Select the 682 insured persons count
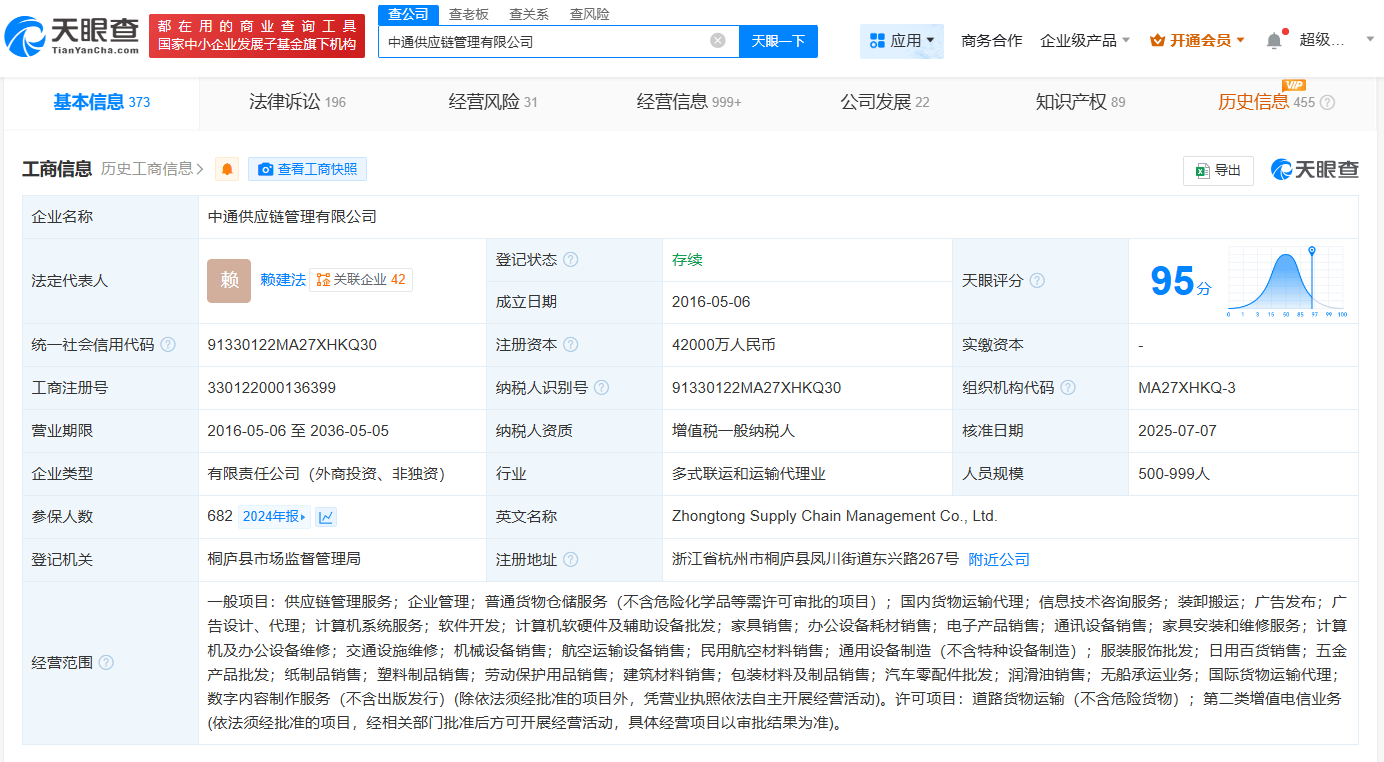Viewport: 1384px width, 762px height. tap(220, 517)
